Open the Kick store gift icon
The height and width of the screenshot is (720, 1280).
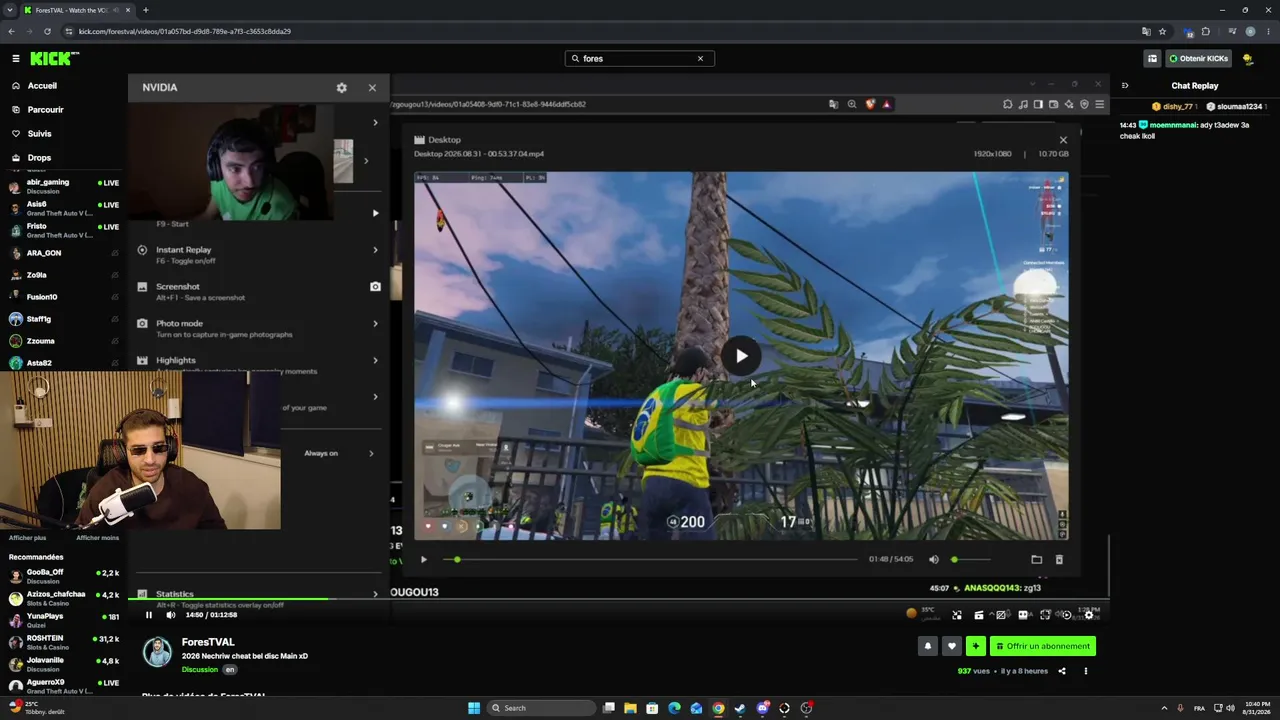point(1152,59)
